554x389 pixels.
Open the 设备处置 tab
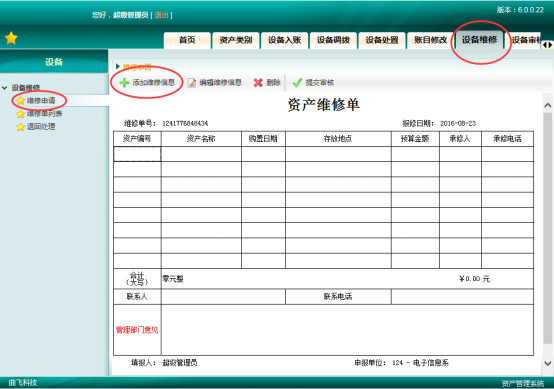coord(382,40)
